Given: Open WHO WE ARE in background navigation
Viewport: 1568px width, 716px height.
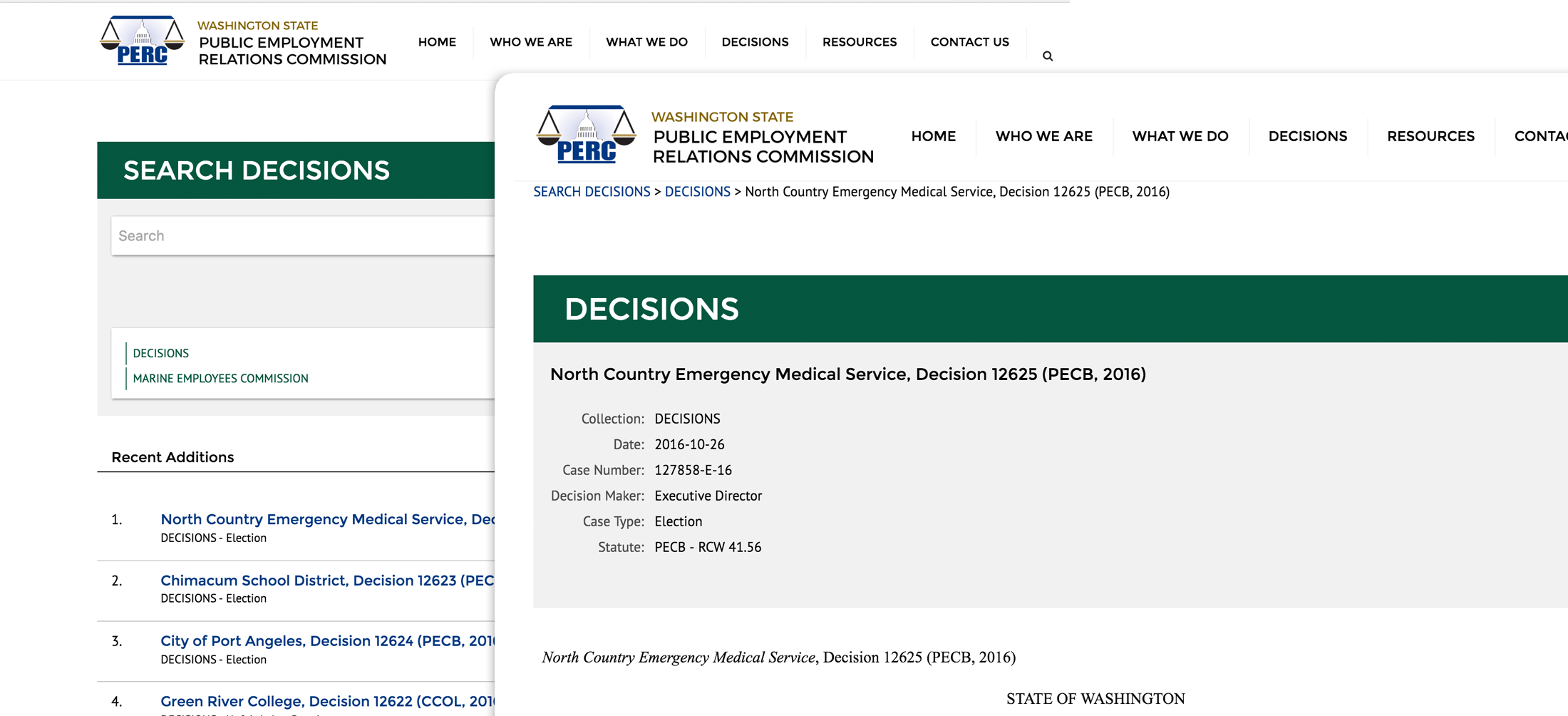Looking at the screenshot, I should (530, 42).
